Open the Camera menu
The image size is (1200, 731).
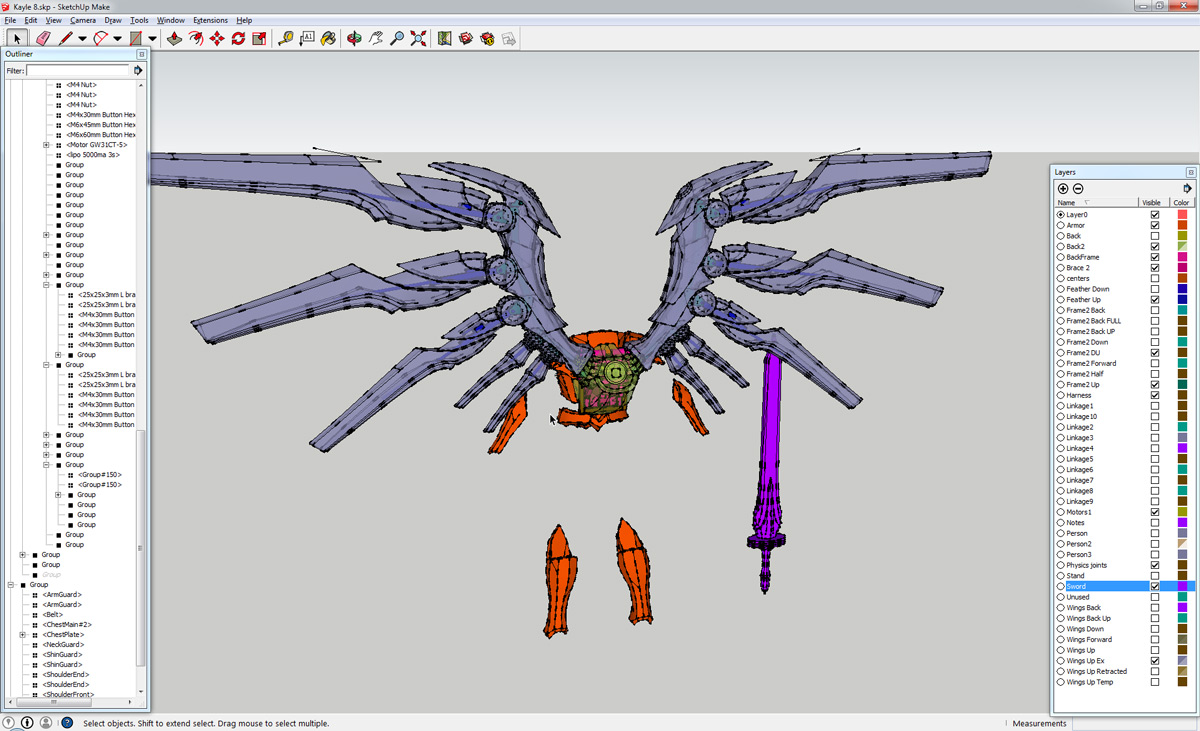[83, 20]
